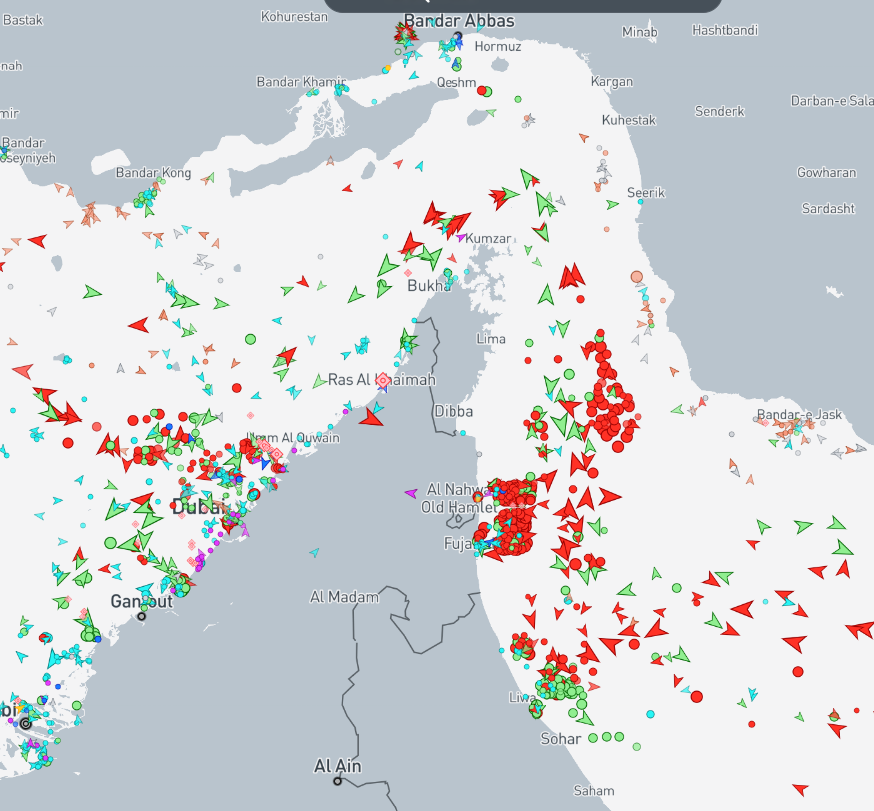Image resolution: width=874 pixels, height=811 pixels.
Task: Click the Bandar Kong label
Action: [153, 173]
